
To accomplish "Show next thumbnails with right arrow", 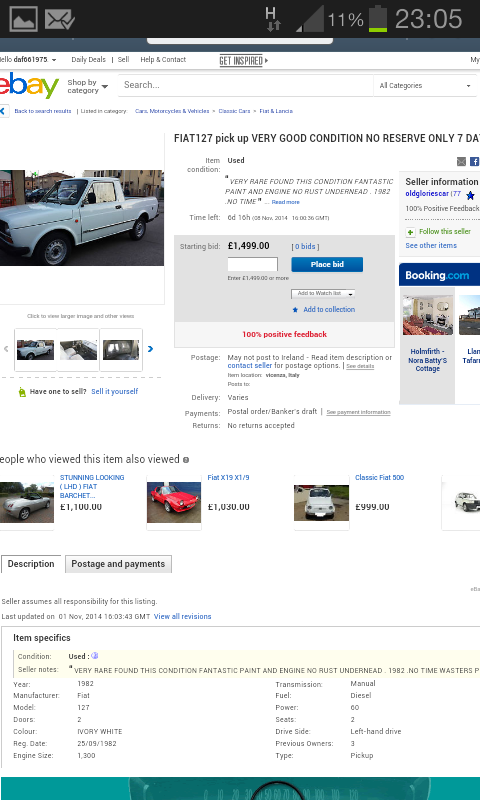I will tap(150, 349).
